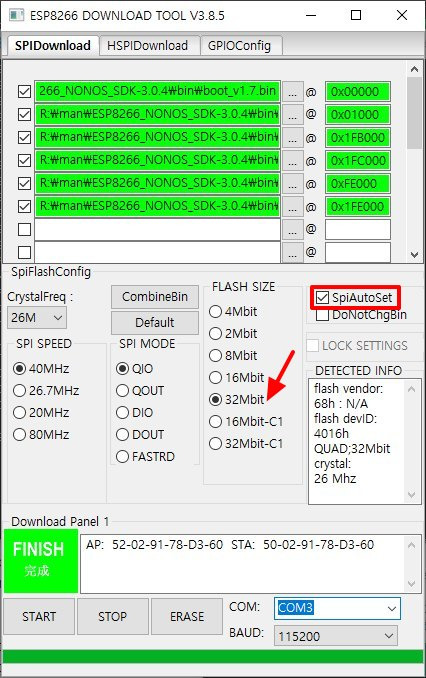Choose DIO SPI mode

122,413
